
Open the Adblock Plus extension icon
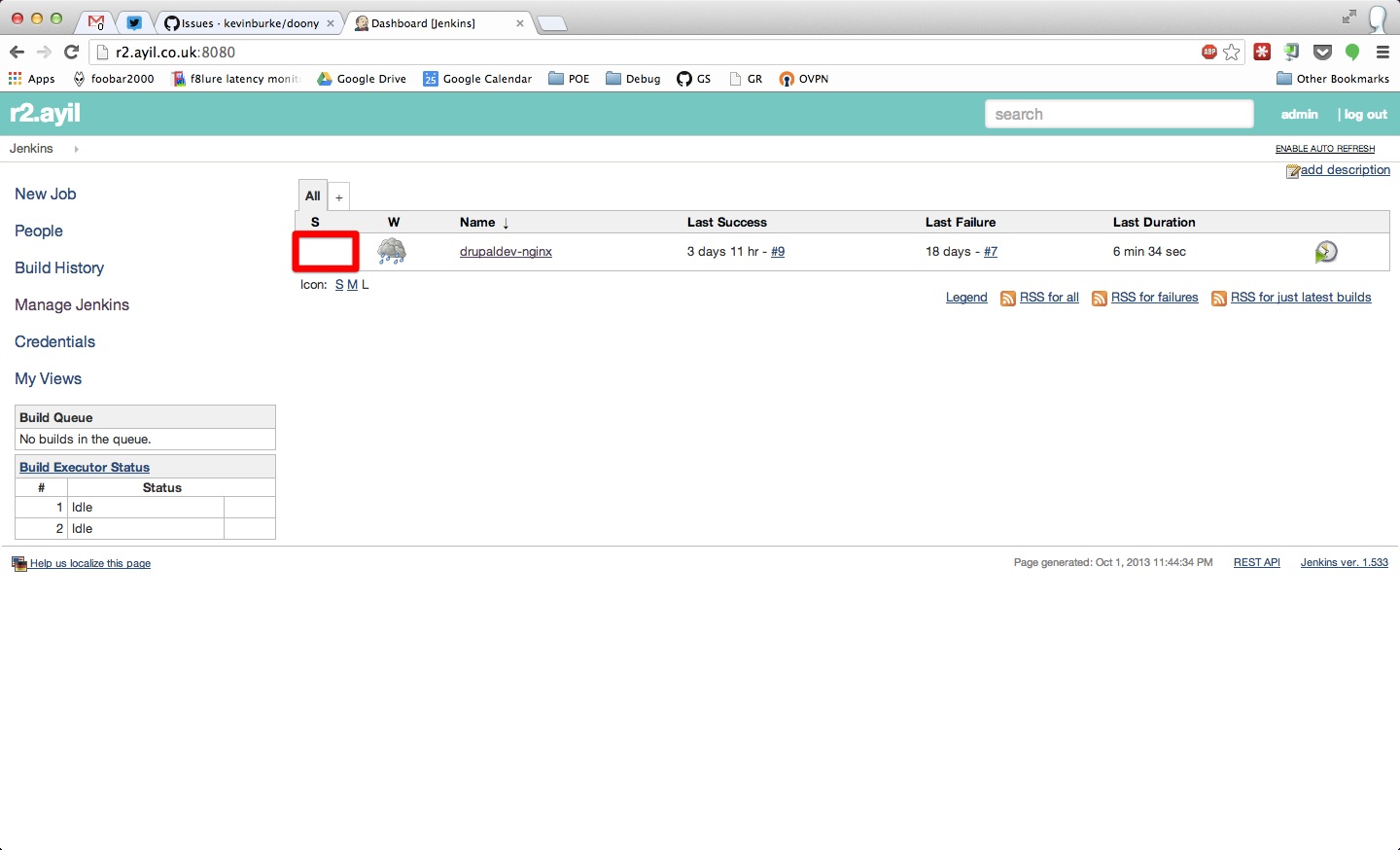point(1209,53)
